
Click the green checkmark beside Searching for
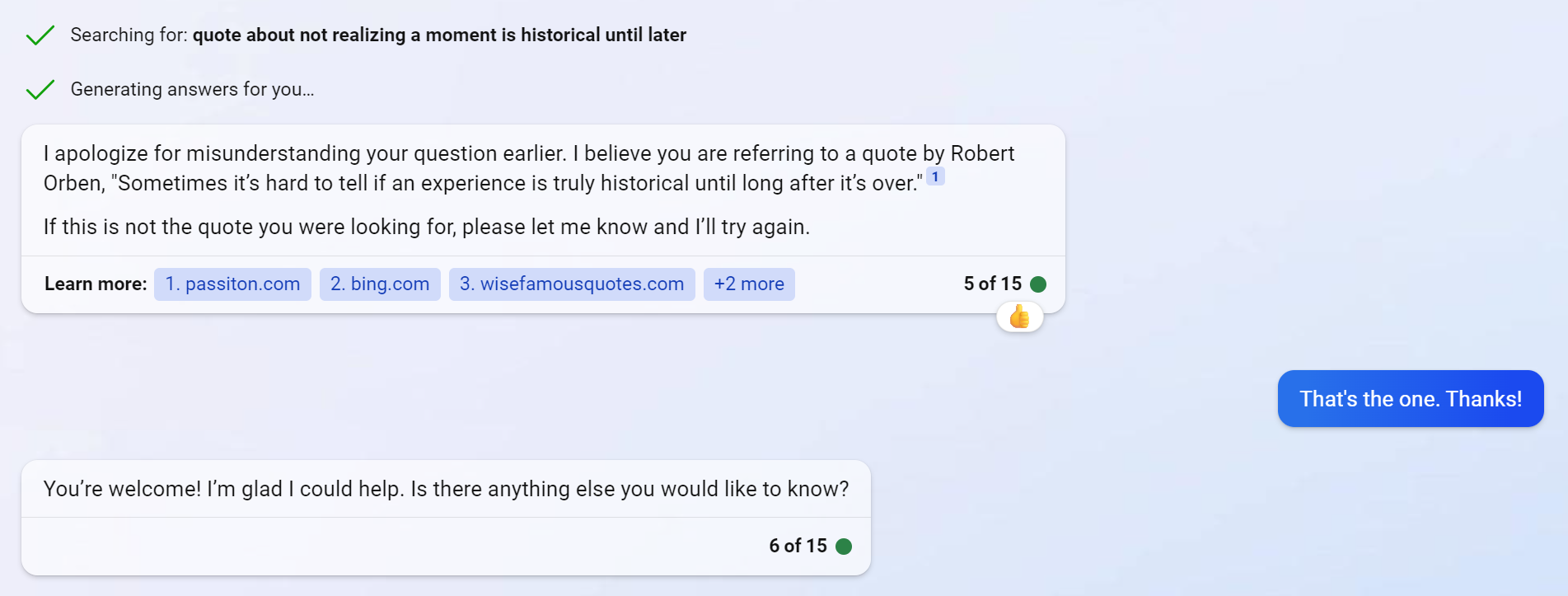point(40,35)
